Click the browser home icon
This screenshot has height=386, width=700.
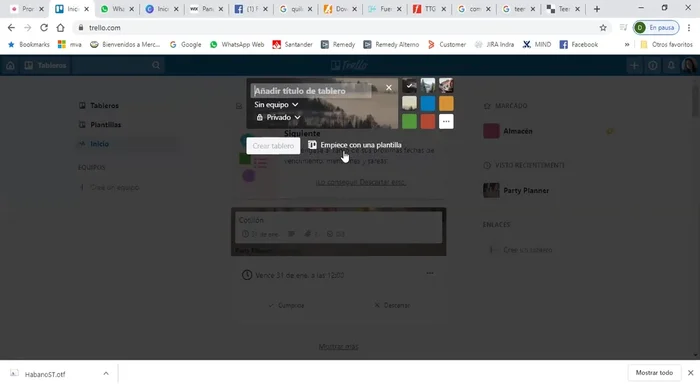pyautogui.click(x=60, y=28)
